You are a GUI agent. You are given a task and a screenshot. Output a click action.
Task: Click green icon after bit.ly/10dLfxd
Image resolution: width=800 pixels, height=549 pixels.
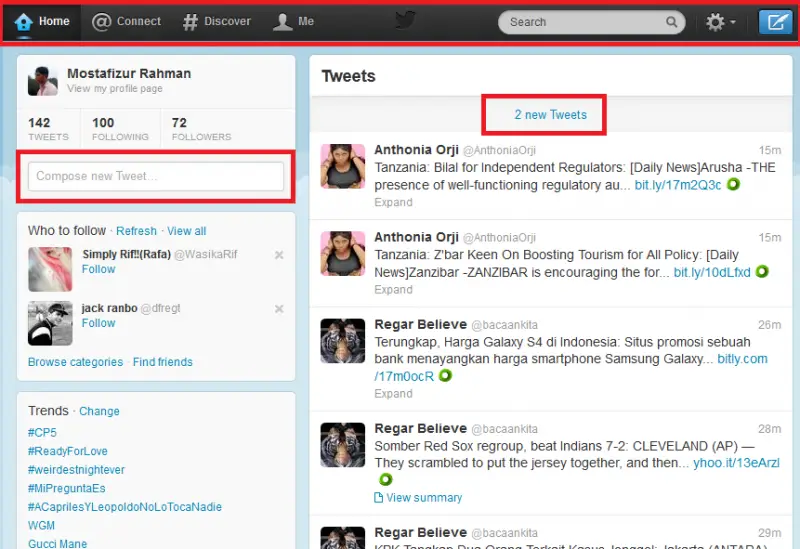point(762,271)
